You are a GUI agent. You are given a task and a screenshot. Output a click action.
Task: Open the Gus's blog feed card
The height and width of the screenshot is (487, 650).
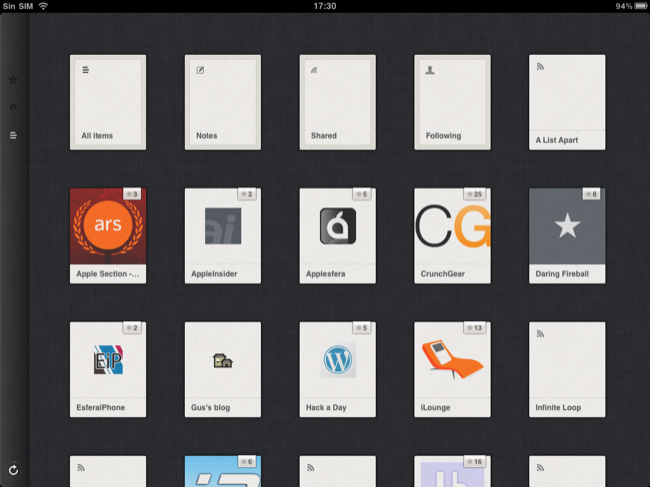pyautogui.click(x=223, y=369)
